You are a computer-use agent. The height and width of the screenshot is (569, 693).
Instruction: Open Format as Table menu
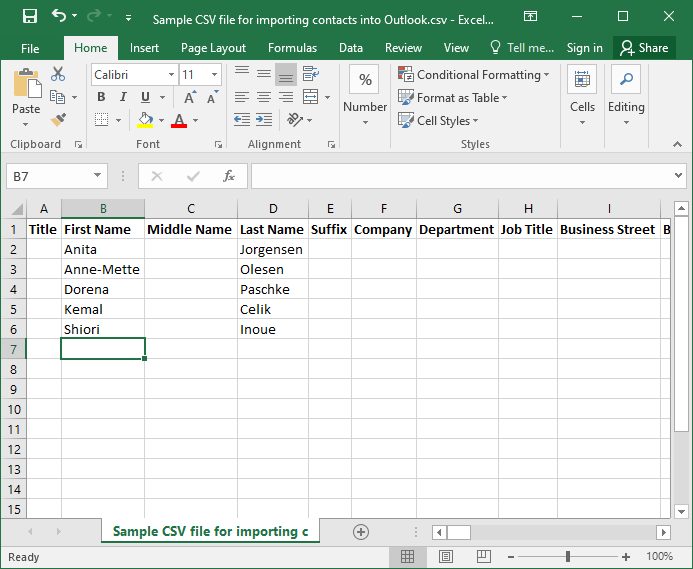click(x=453, y=98)
